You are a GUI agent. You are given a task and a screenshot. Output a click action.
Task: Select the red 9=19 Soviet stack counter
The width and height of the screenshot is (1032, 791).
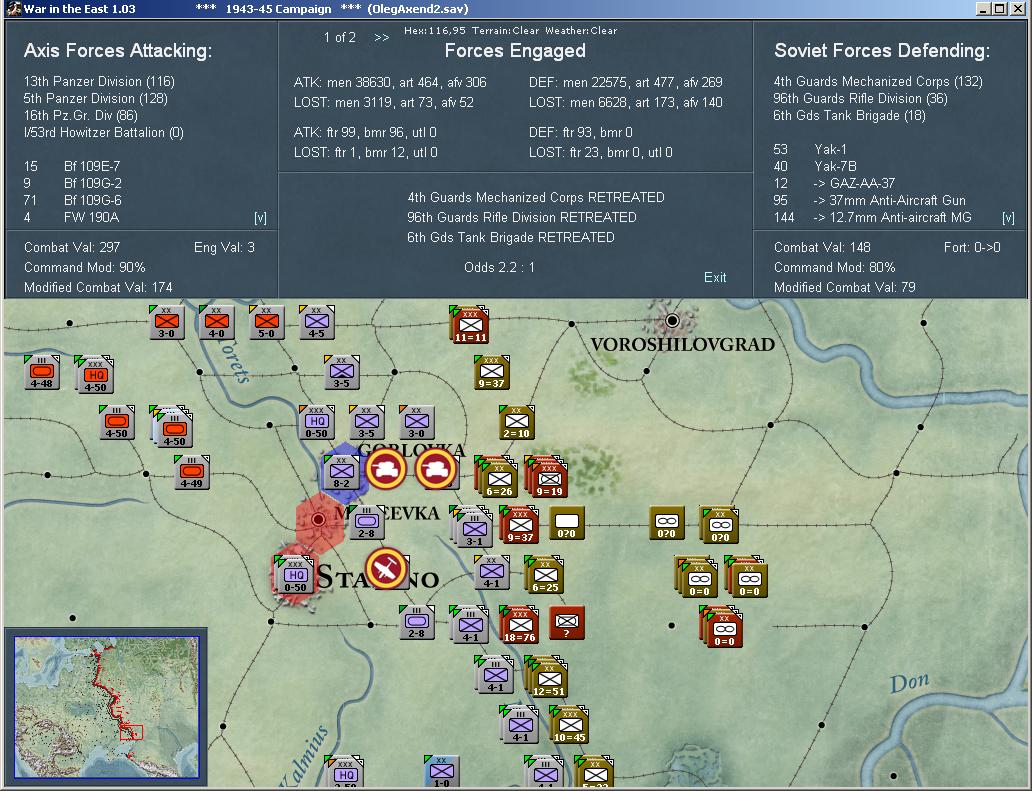point(548,476)
